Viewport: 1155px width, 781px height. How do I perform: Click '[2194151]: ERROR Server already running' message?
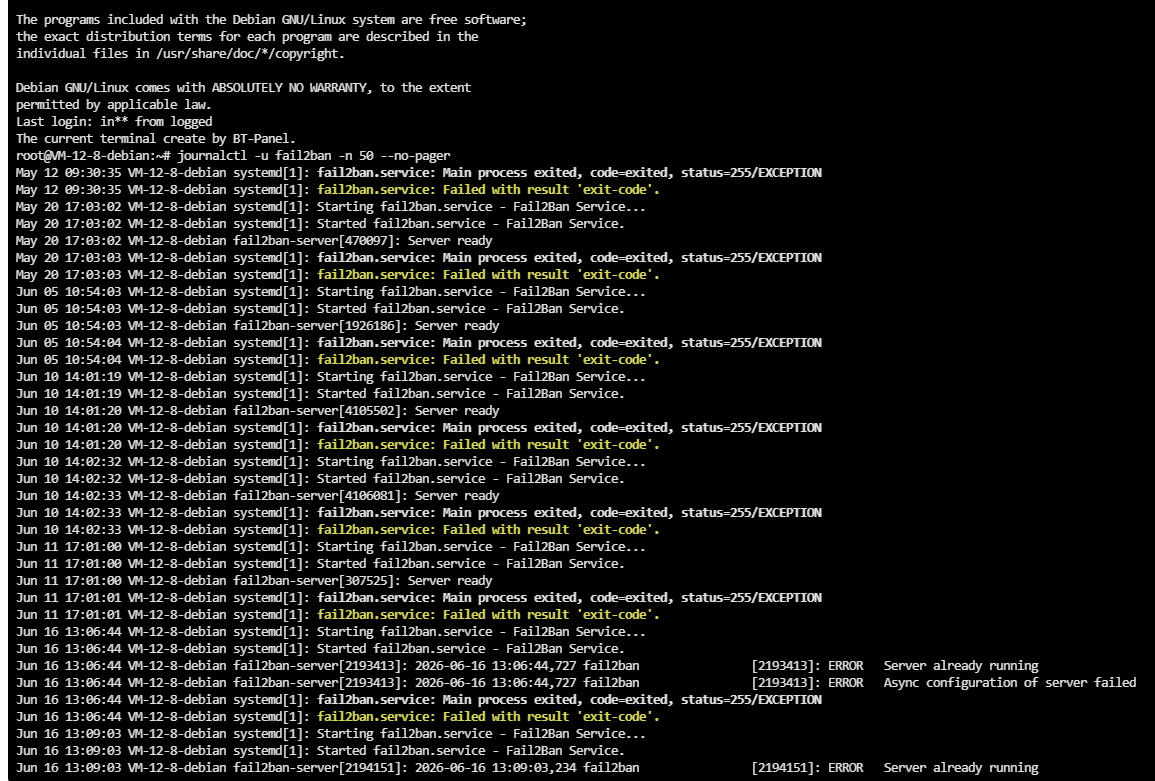click(895, 768)
